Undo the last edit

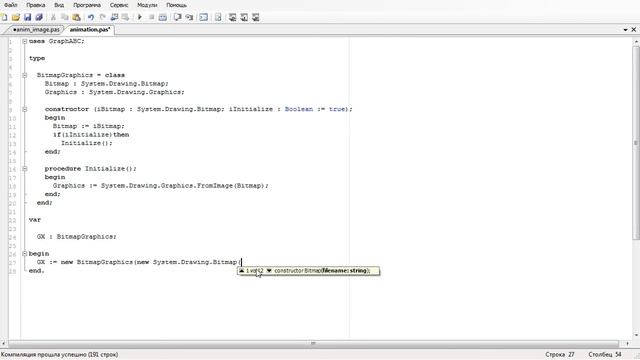[91, 17]
